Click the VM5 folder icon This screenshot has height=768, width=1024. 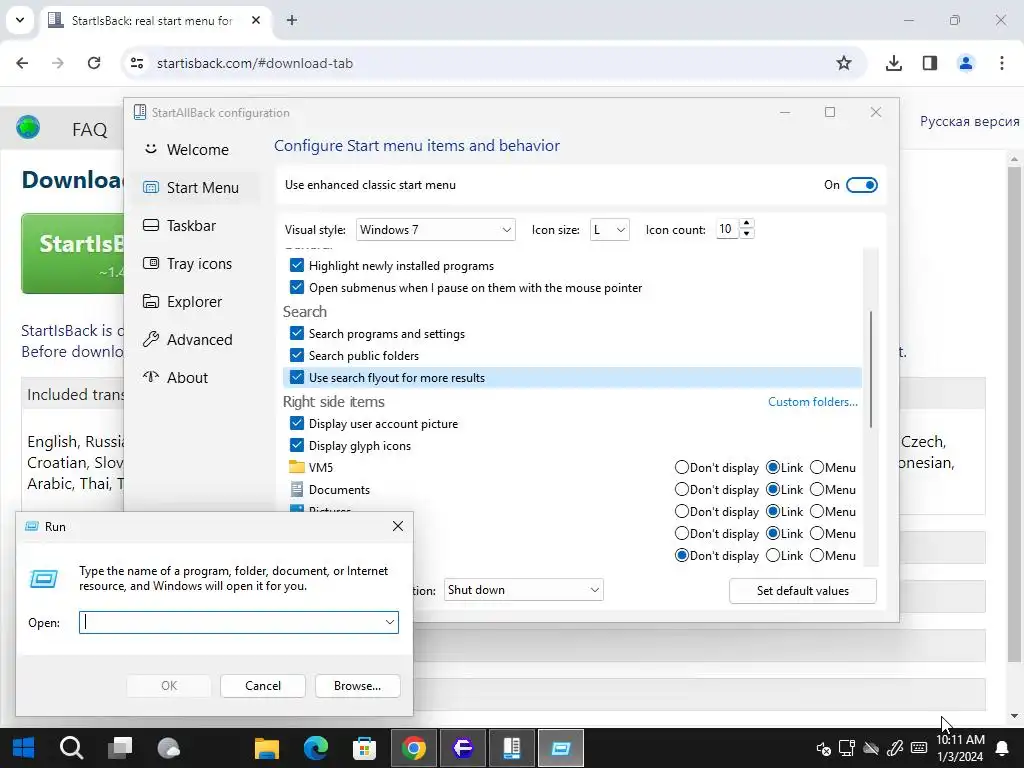[x=296, y=467]
